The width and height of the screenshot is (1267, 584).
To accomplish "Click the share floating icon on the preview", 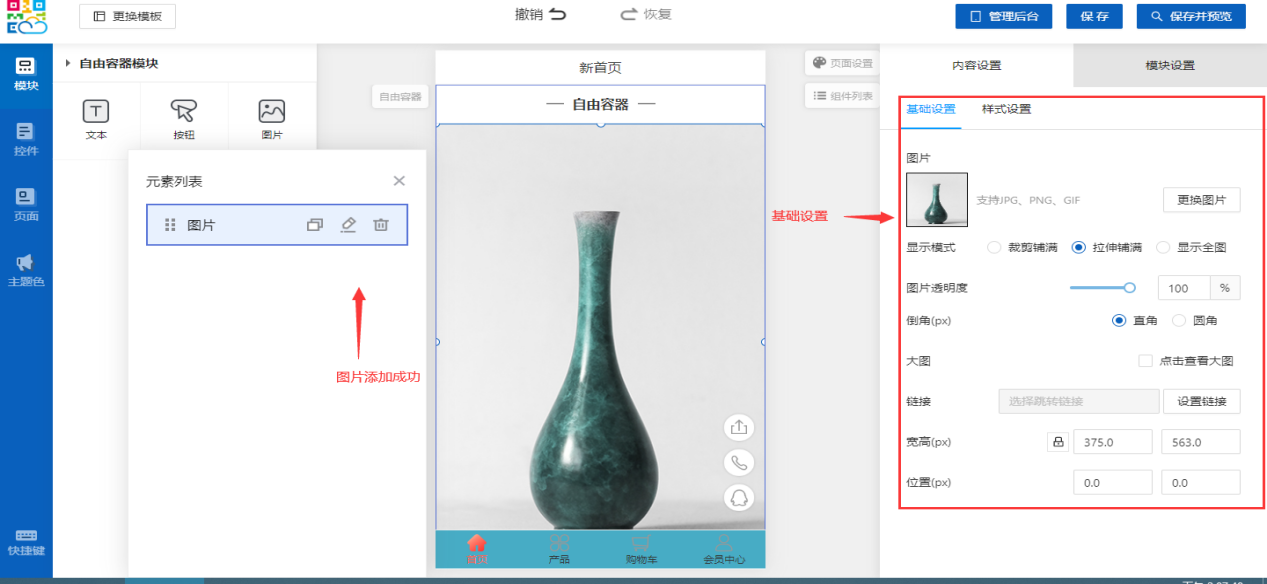I will pyautogui.click(x=739, y=428).
